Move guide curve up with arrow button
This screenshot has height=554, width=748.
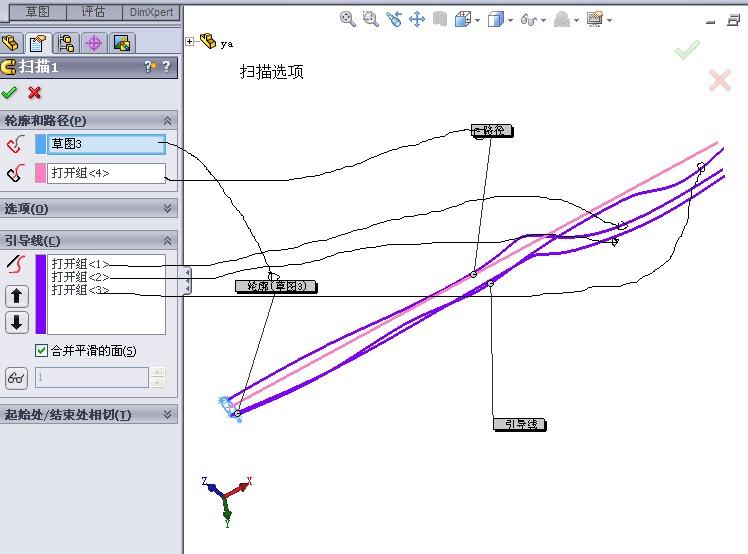click(x=17, y=296)
